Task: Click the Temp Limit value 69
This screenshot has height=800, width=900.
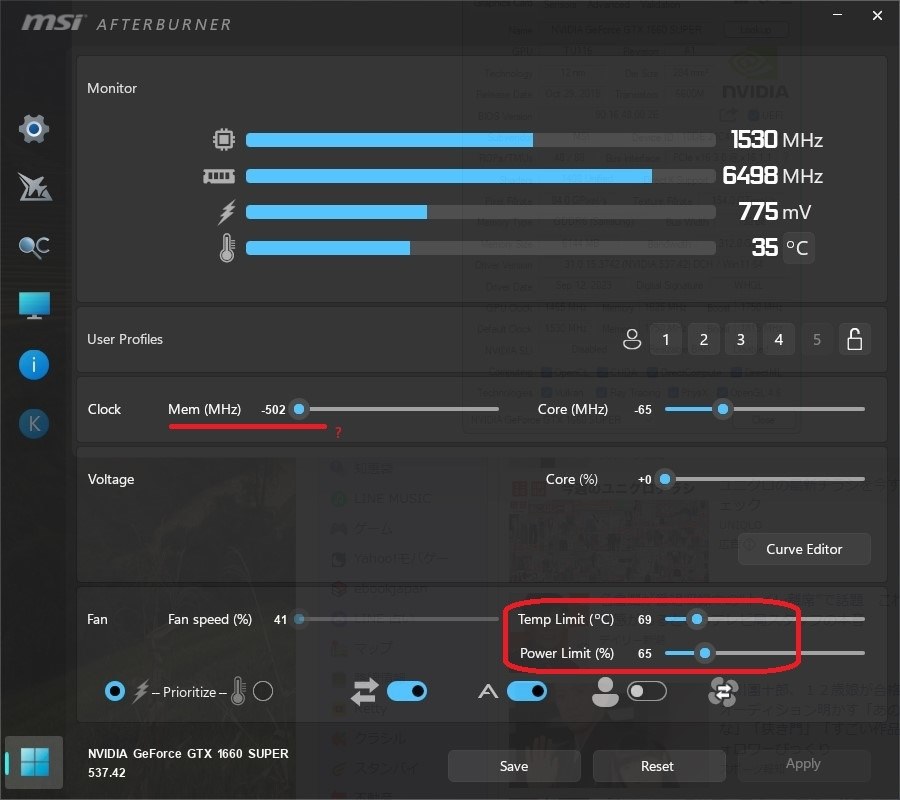Action: pos(645,620)
